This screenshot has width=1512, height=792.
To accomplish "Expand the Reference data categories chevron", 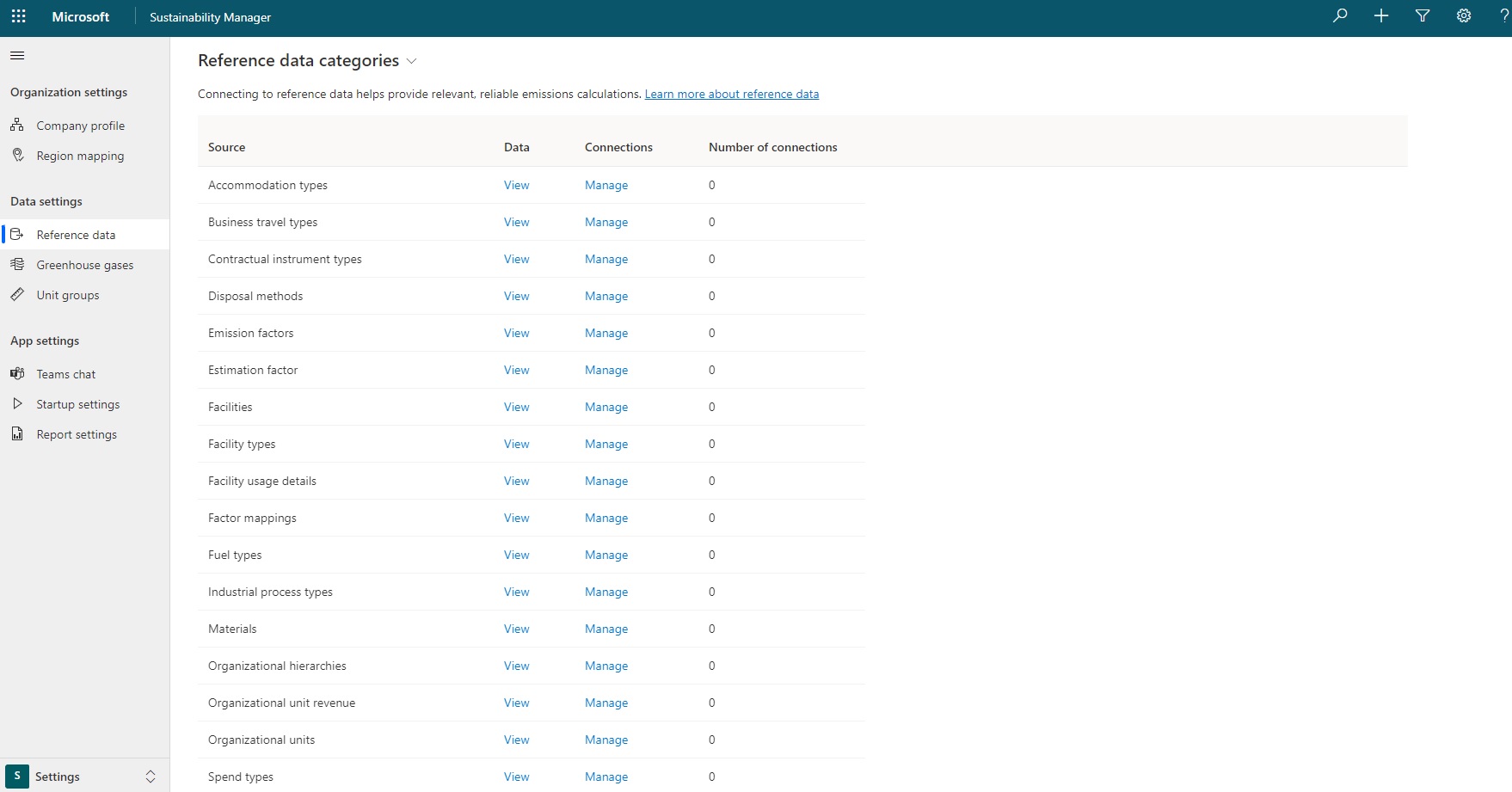I will click(x=412, y=61).
